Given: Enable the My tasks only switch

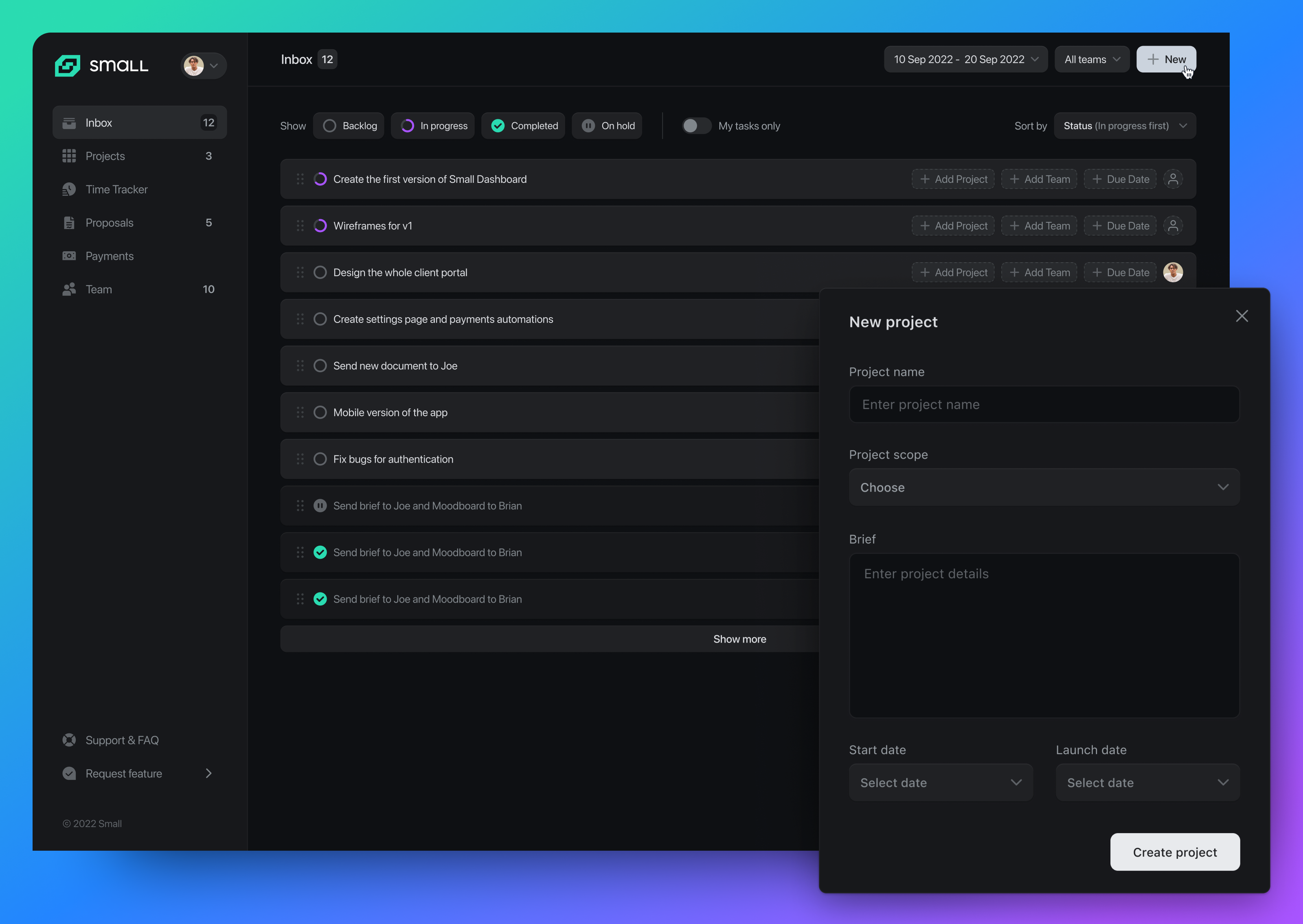Looking at the screenshot, I should point(695,126).
